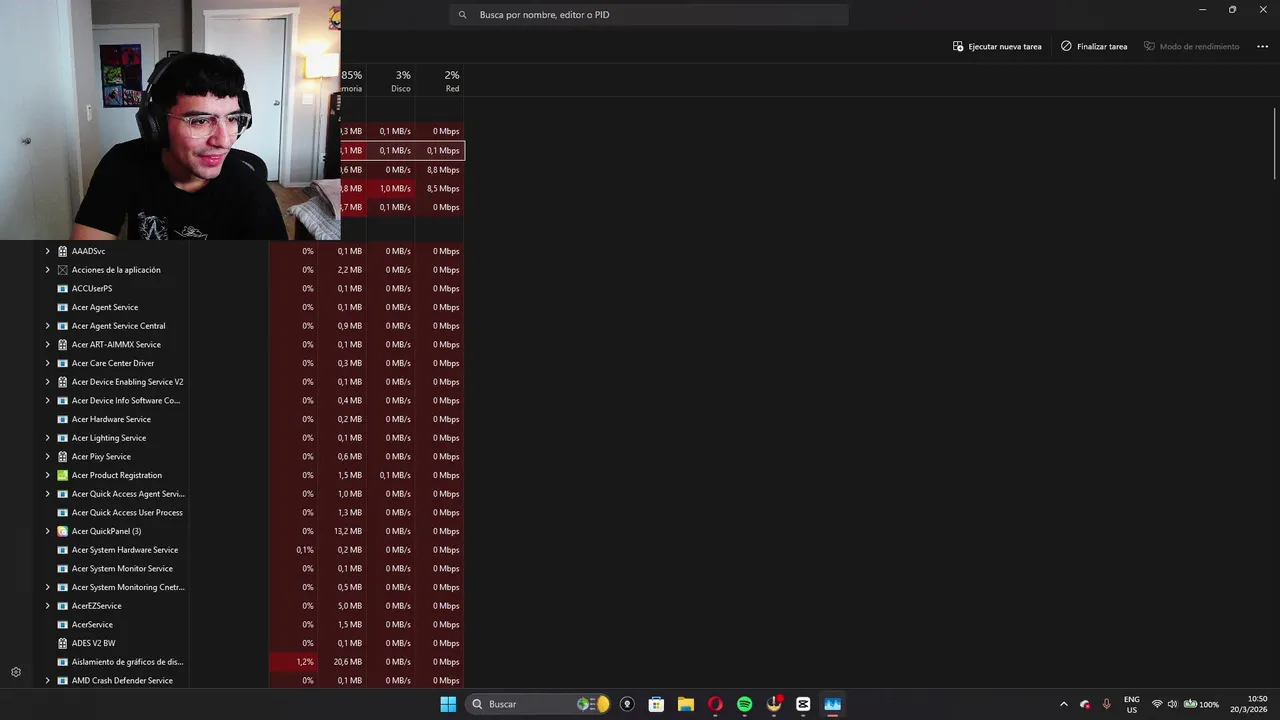Expand AMD Crash Defender Service row

click(x=47, y=681)
